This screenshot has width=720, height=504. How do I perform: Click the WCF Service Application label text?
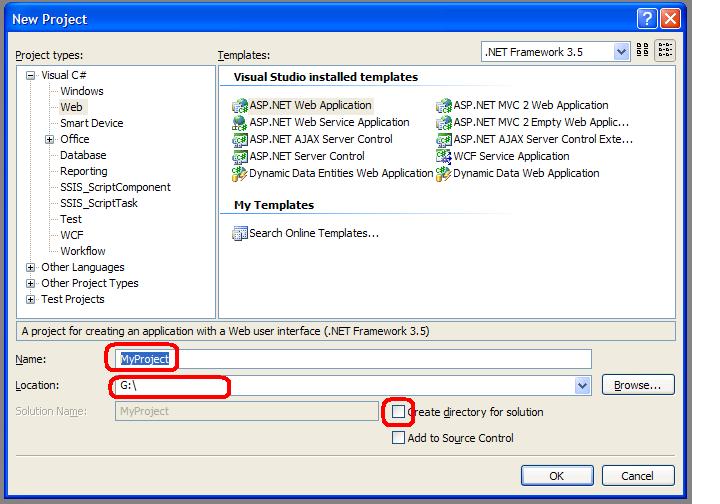511,157
